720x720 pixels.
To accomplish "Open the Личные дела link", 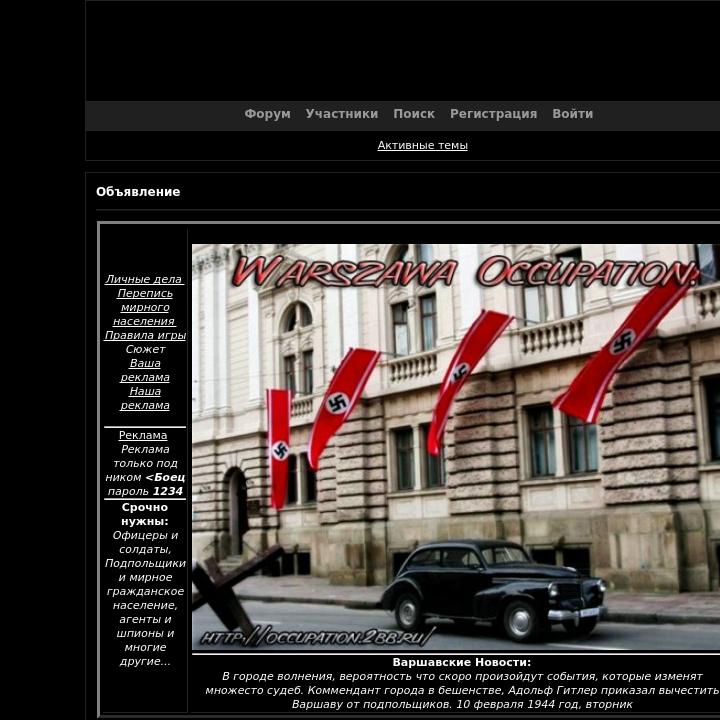I will 144,279.
